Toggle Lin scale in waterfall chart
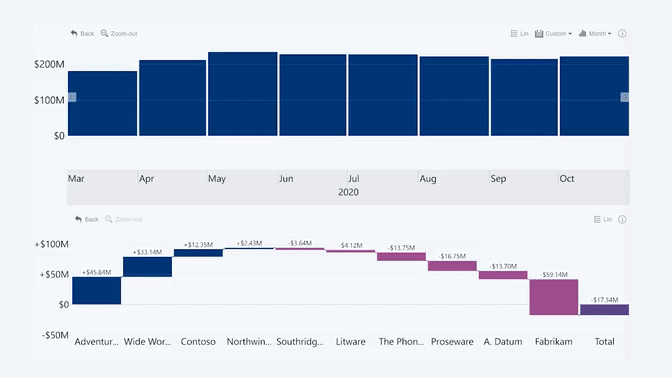 coord(603,219)
